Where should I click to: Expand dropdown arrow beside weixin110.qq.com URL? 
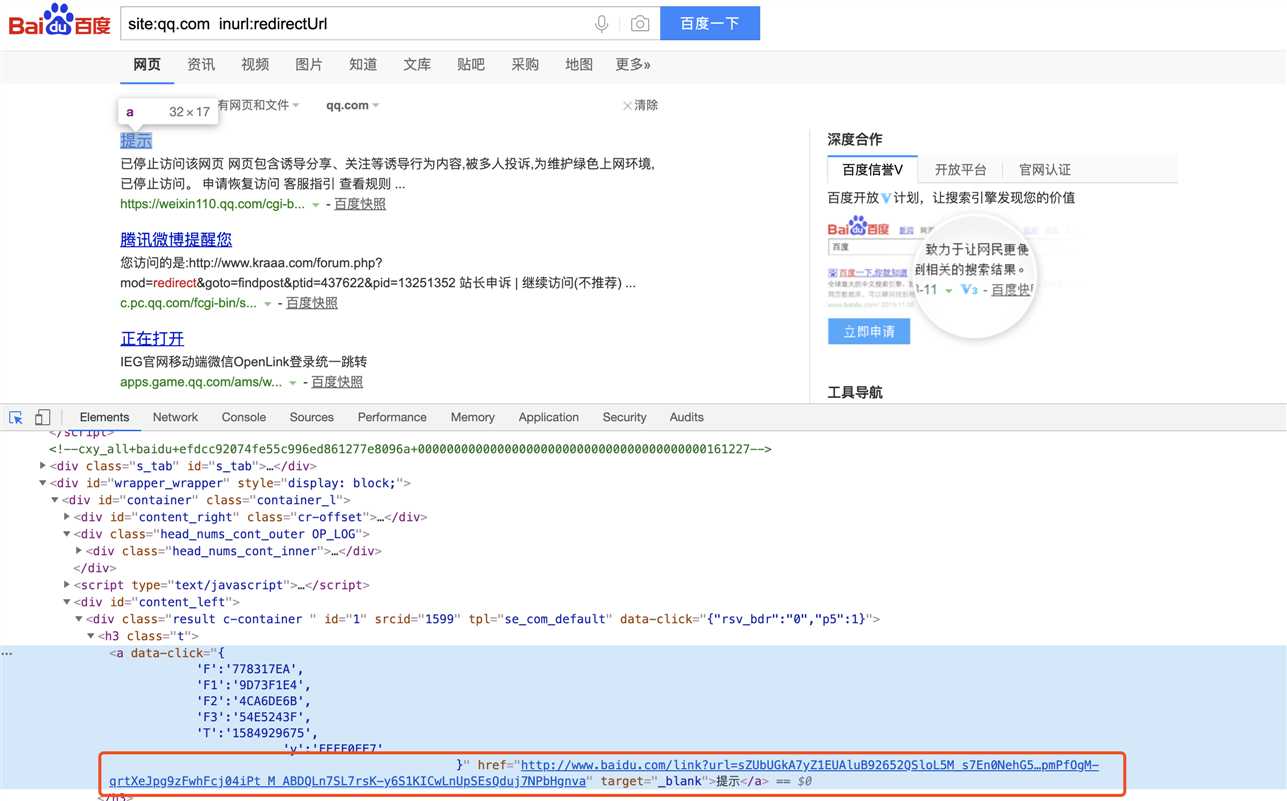[x=316, y=205]
